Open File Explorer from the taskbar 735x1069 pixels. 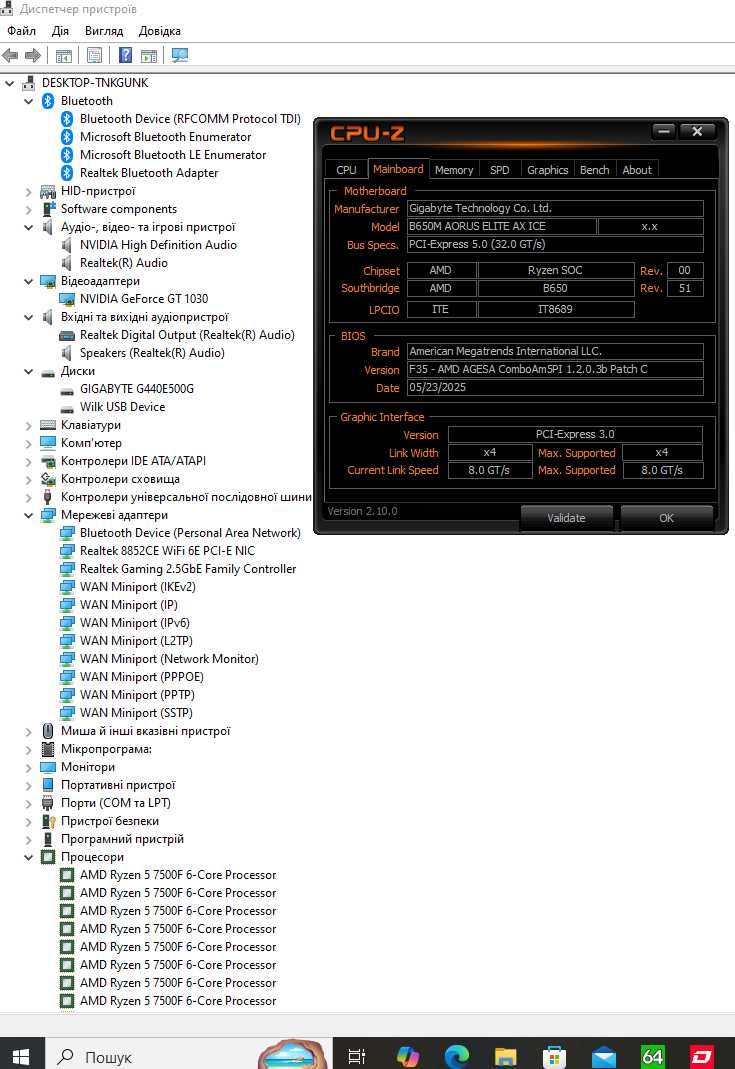[x=505, y=1056]
